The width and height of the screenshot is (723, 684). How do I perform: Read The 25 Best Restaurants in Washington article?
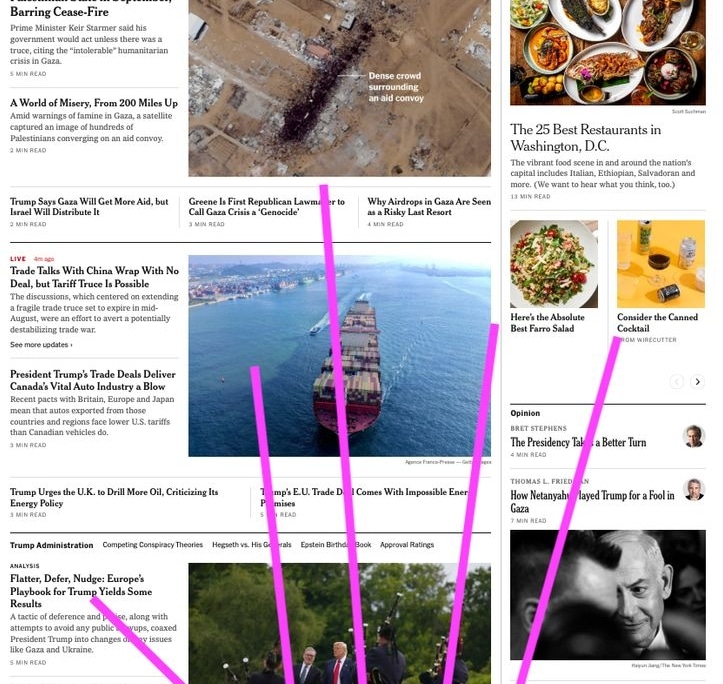tap(585, 137)
